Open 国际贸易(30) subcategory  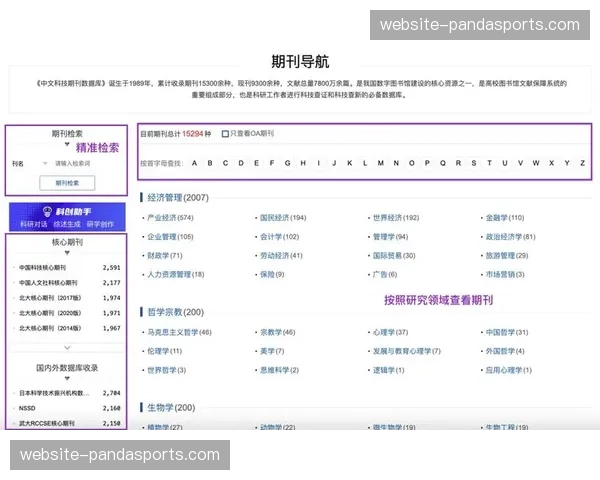click(394, 256)
